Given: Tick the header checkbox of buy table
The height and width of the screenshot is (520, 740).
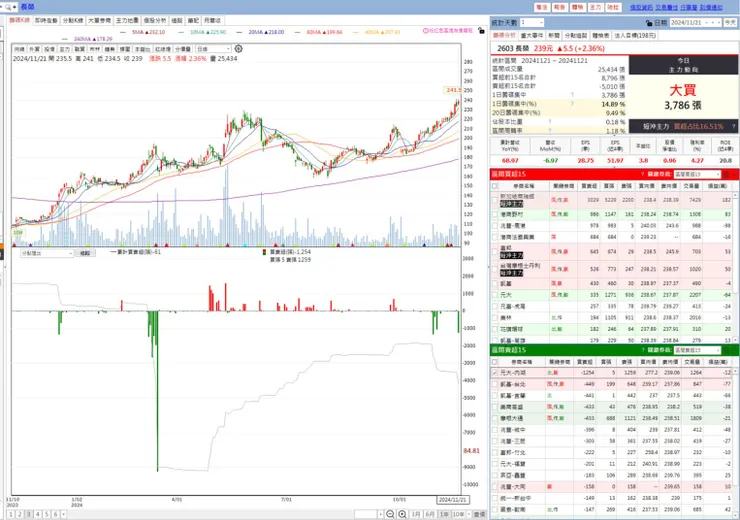Looking at the screenshot, I should click(495, 186).
